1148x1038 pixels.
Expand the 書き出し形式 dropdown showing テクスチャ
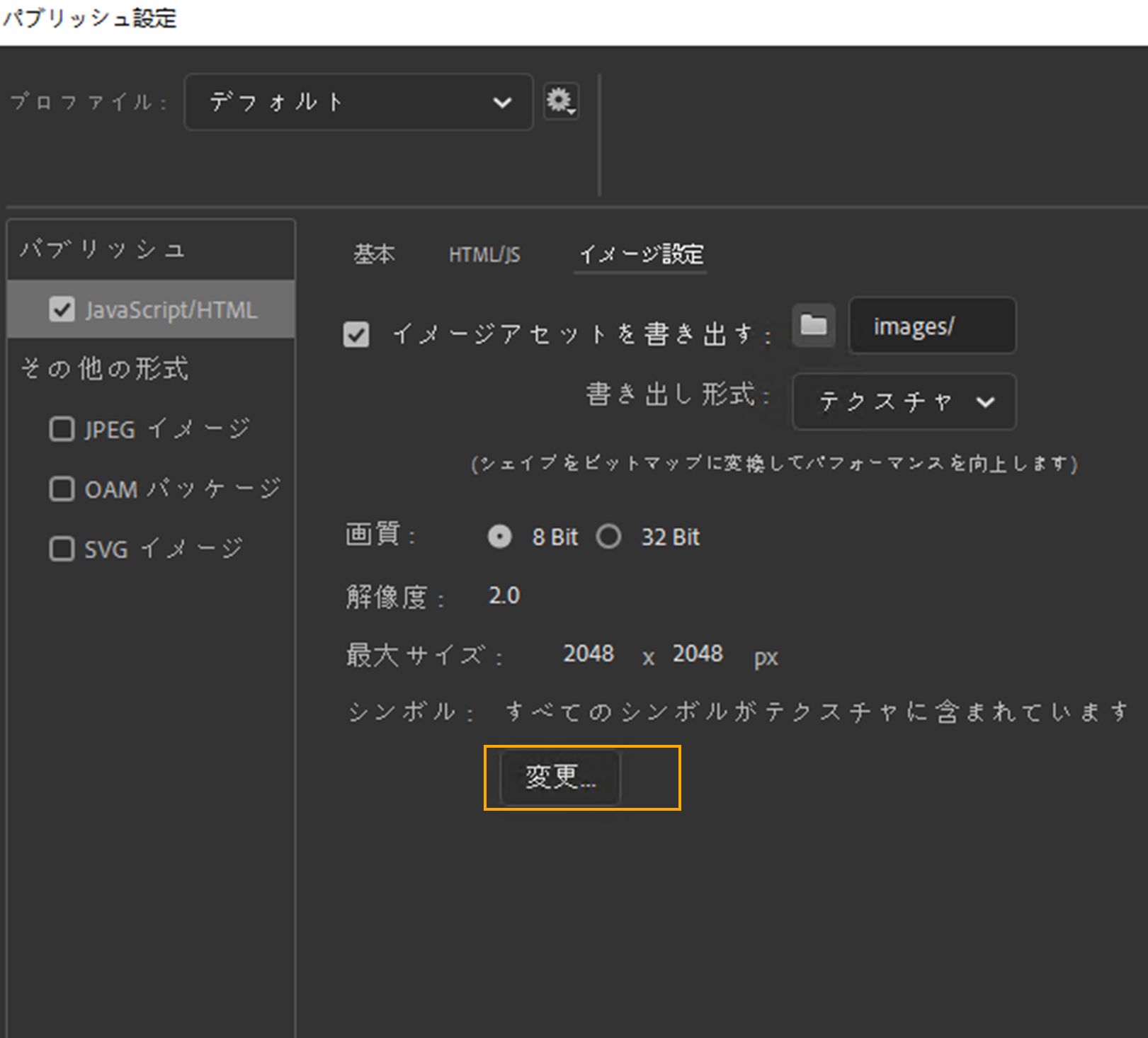tap(904, 401)
